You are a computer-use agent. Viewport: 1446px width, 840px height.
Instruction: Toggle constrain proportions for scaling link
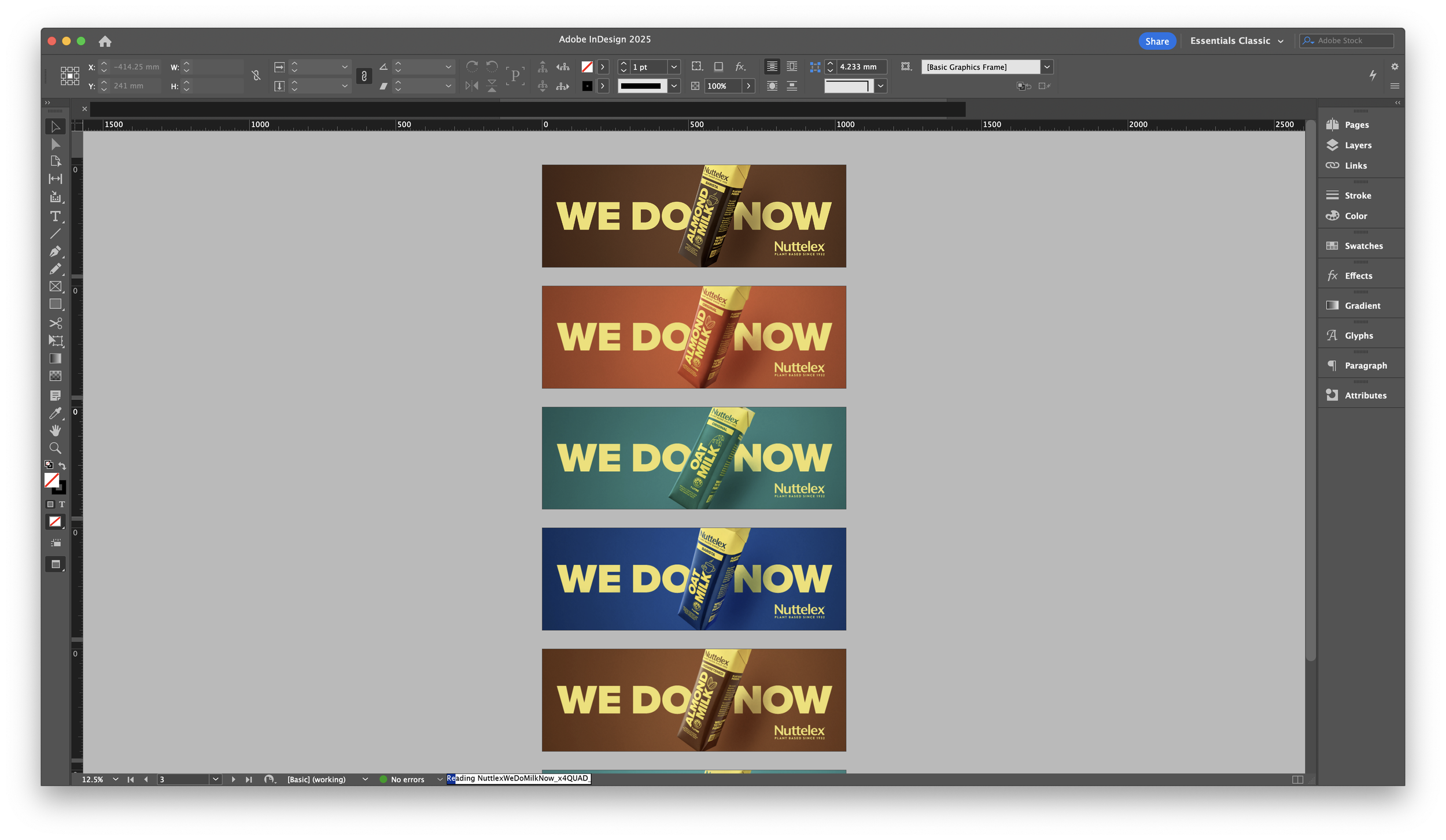coord(364,76)
